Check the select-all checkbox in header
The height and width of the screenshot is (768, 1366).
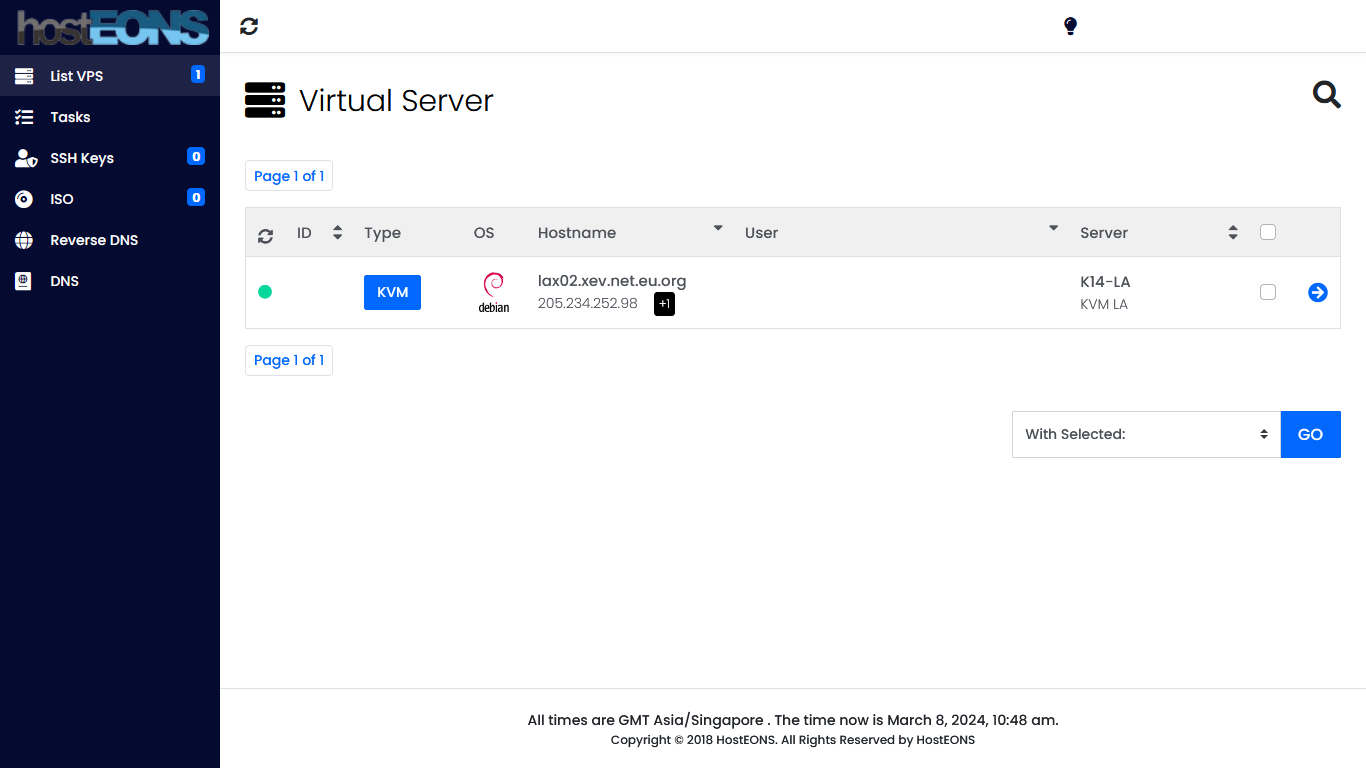pyautogui.click(x=1268, y=232)
